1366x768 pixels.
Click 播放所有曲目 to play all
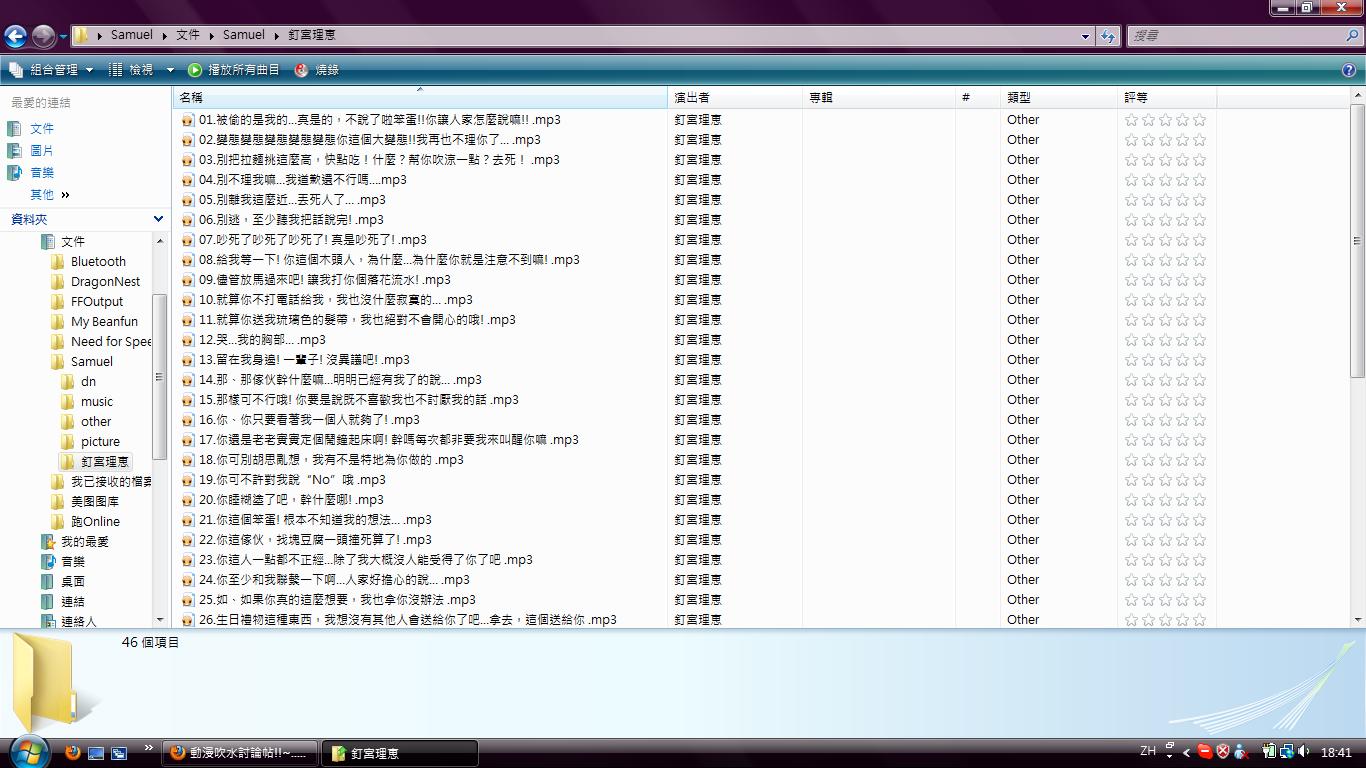(234, 70)
